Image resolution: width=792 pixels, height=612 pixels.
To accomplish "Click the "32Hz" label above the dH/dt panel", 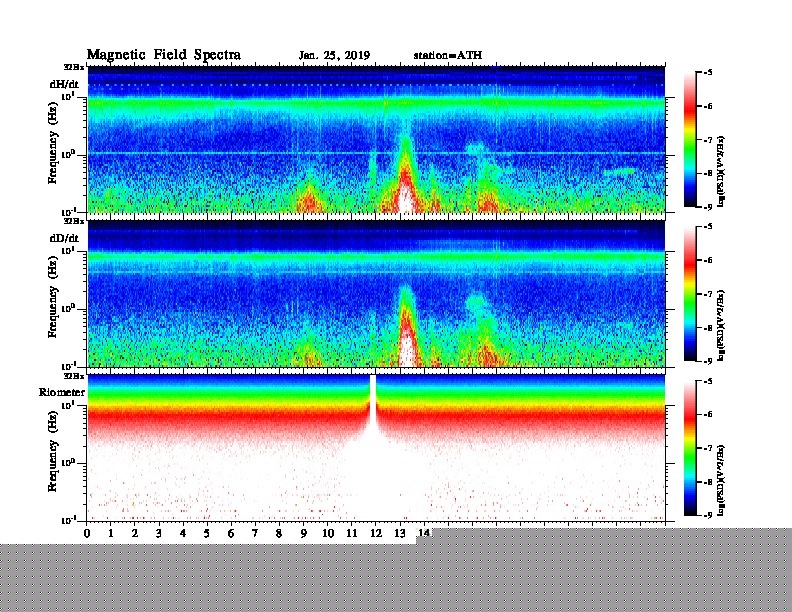I will (x=74, y=67).
